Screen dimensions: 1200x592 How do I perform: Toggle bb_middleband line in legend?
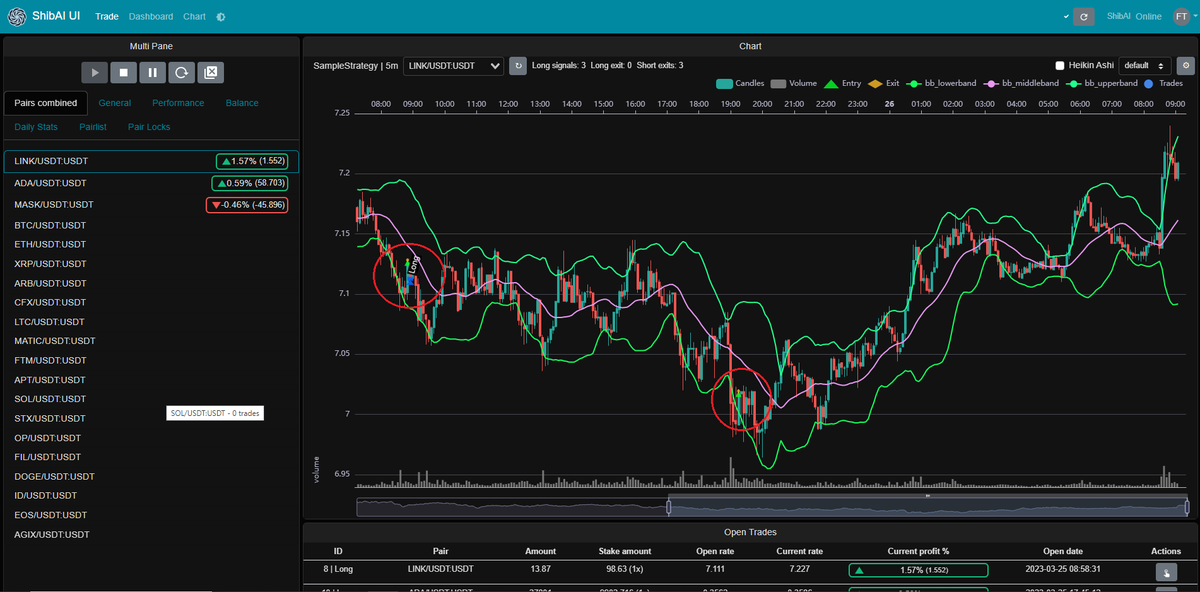[1022, 84]
